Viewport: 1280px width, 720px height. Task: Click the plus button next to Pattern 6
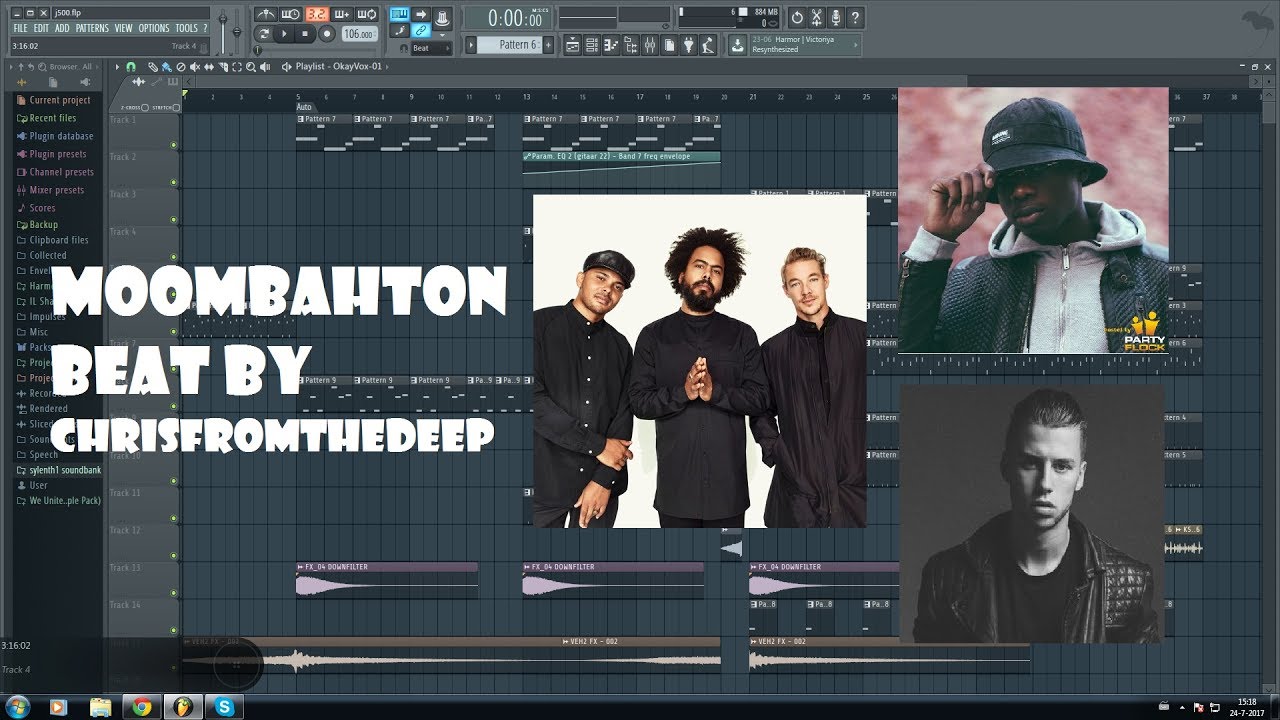548,45
